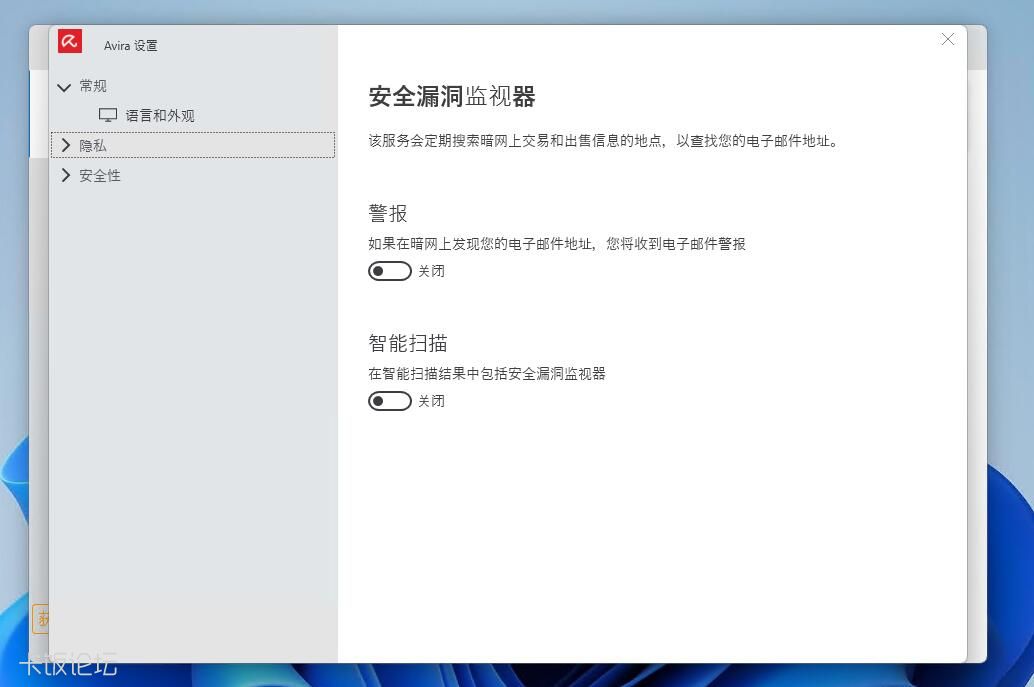
Task: Click the 关闭 label next to the 警报 switch
Action: (431, 270)
